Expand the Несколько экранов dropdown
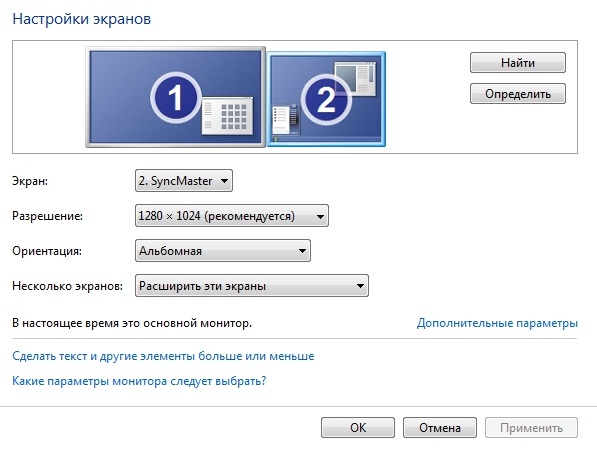 (x=252, y=286)
